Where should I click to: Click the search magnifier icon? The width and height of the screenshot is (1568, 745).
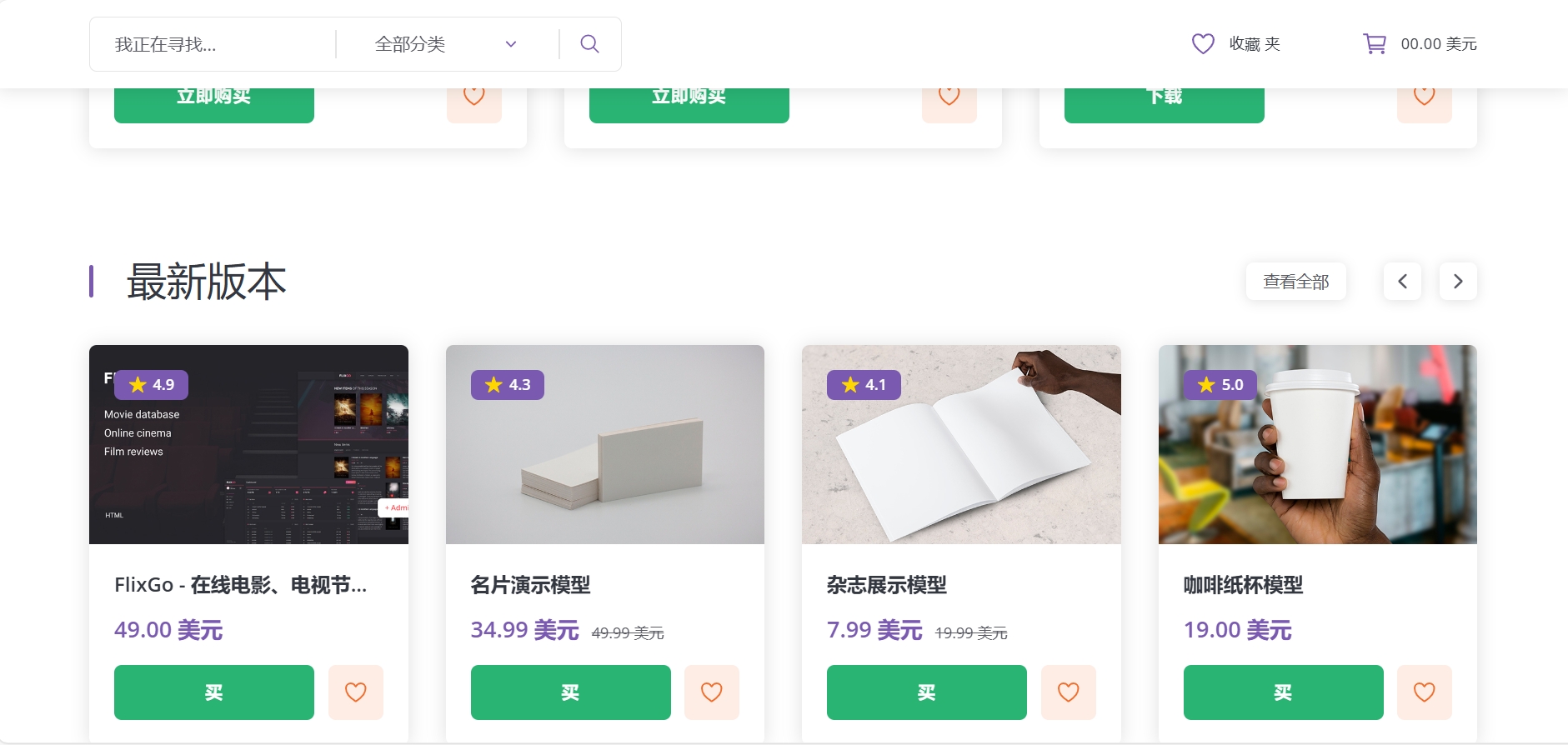pyautogui.click(x=589, y=44)
